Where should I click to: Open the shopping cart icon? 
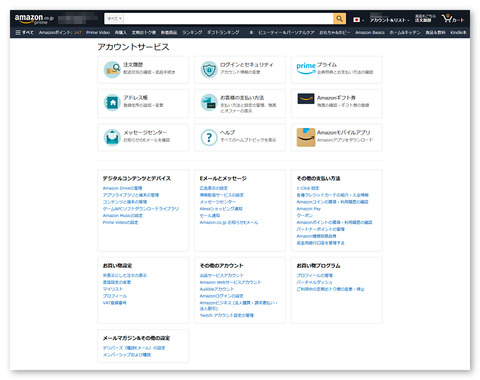(x=453, y=19)
